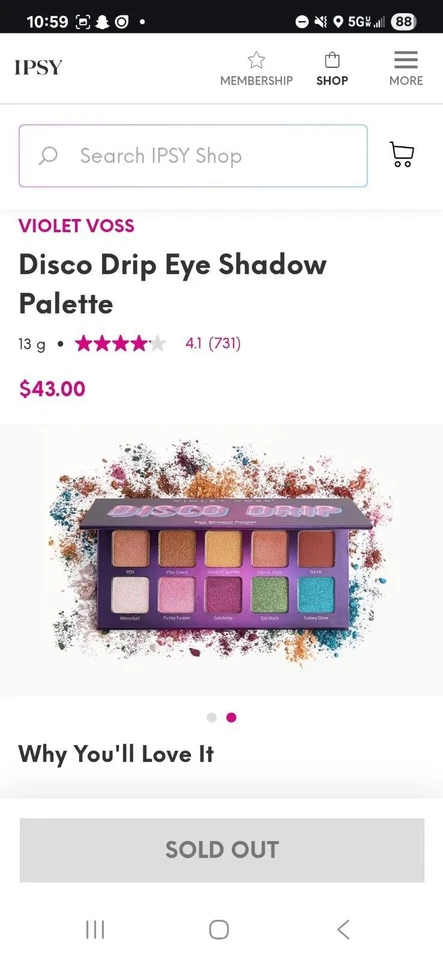Viewport: 443px width, 960px height.
Task: Go to IPSY home logo
Action: pos(39,67)
